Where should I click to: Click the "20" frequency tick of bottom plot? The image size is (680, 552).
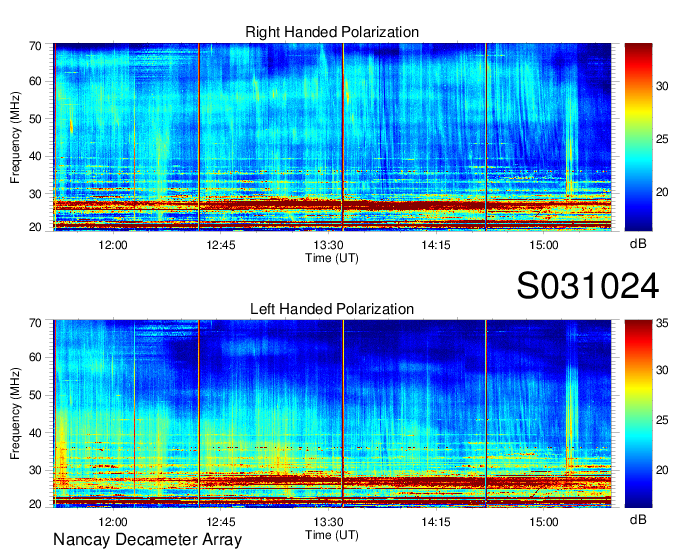click(35, 504)
